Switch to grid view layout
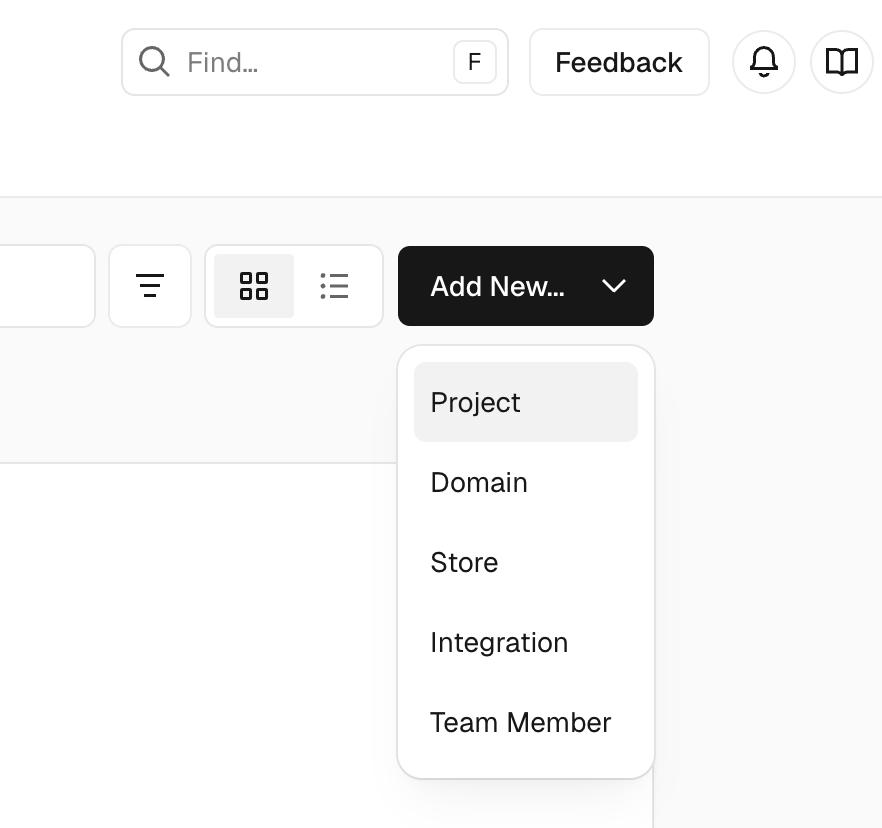882x828 pixels. (254, 286)
